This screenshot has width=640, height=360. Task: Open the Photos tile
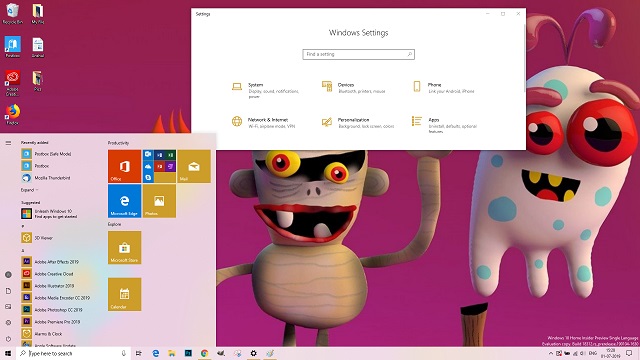159,201
